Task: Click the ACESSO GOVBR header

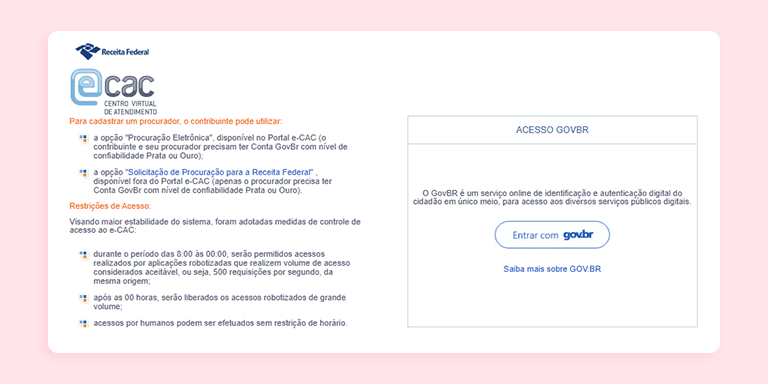Action: pos(552,130)
